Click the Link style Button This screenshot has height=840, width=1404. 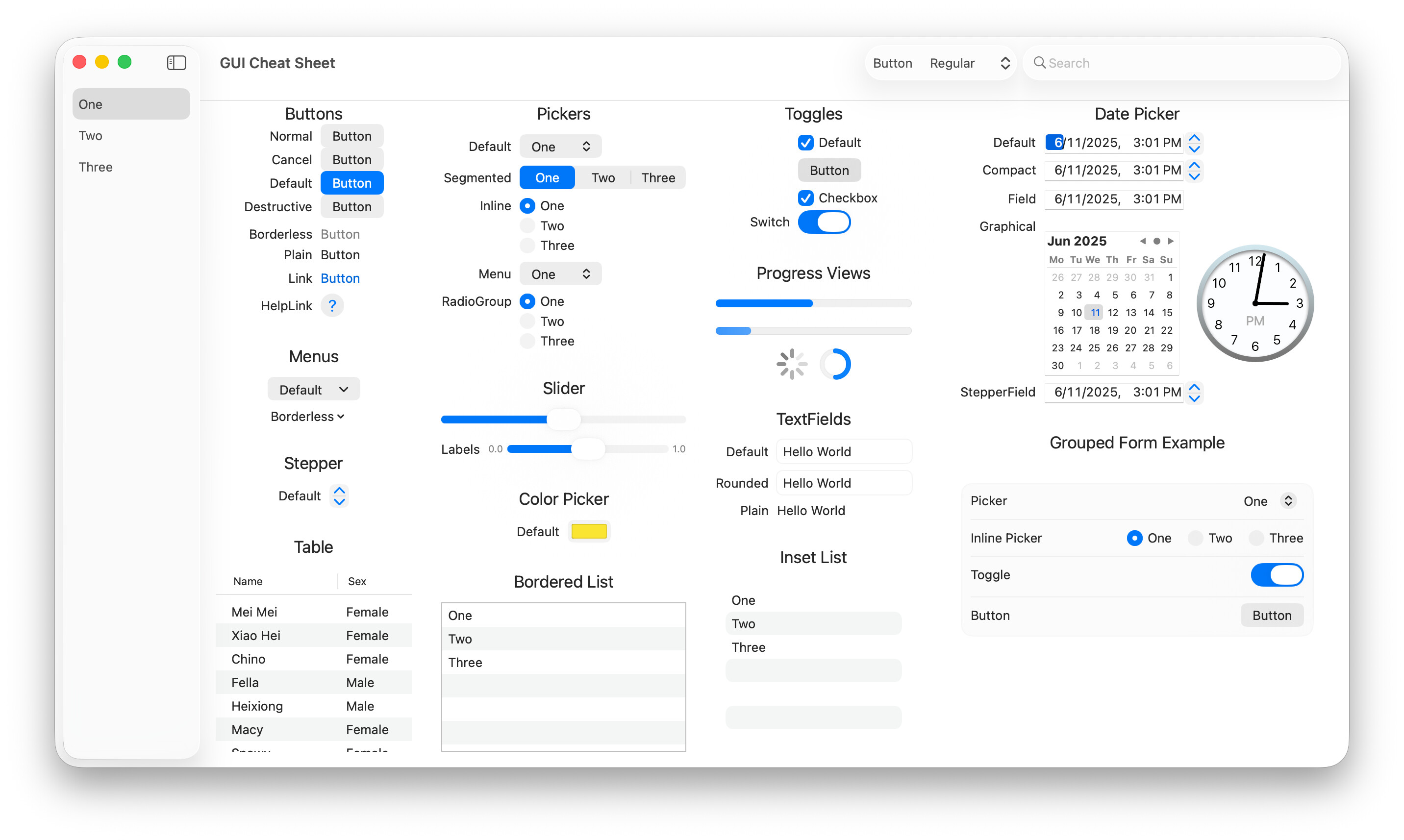340,278
